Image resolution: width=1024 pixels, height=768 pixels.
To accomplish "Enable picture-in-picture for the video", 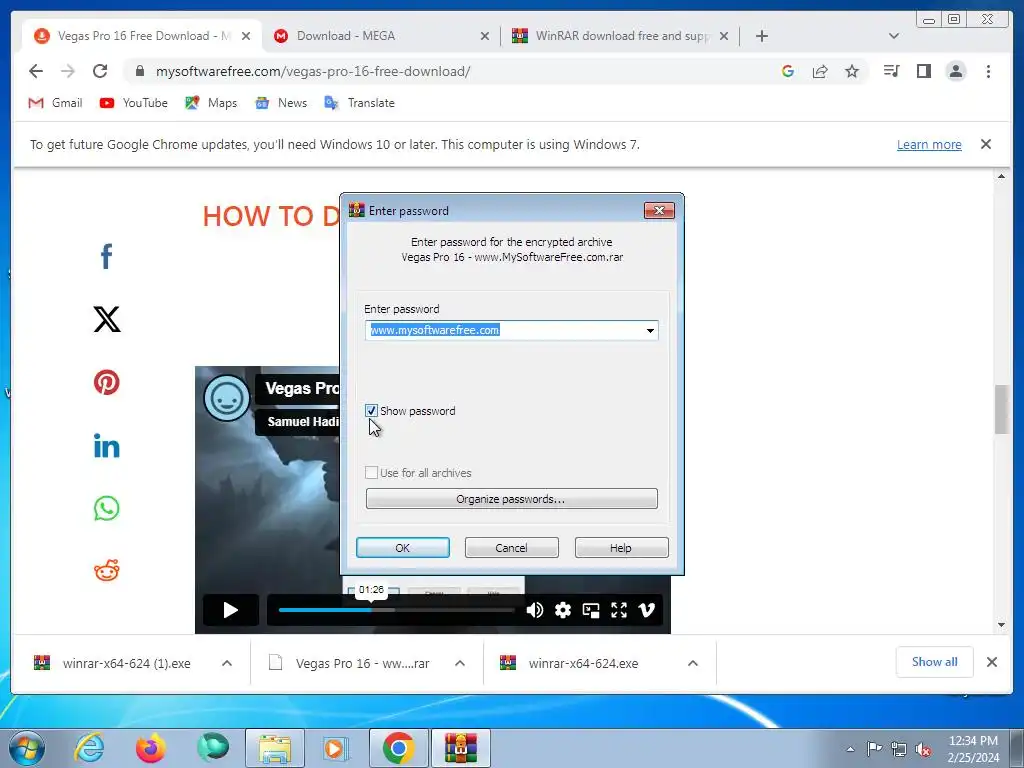I will pos(591,610).
